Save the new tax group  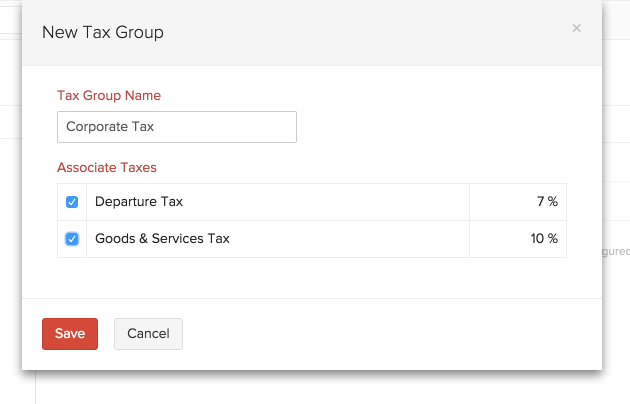70,334
